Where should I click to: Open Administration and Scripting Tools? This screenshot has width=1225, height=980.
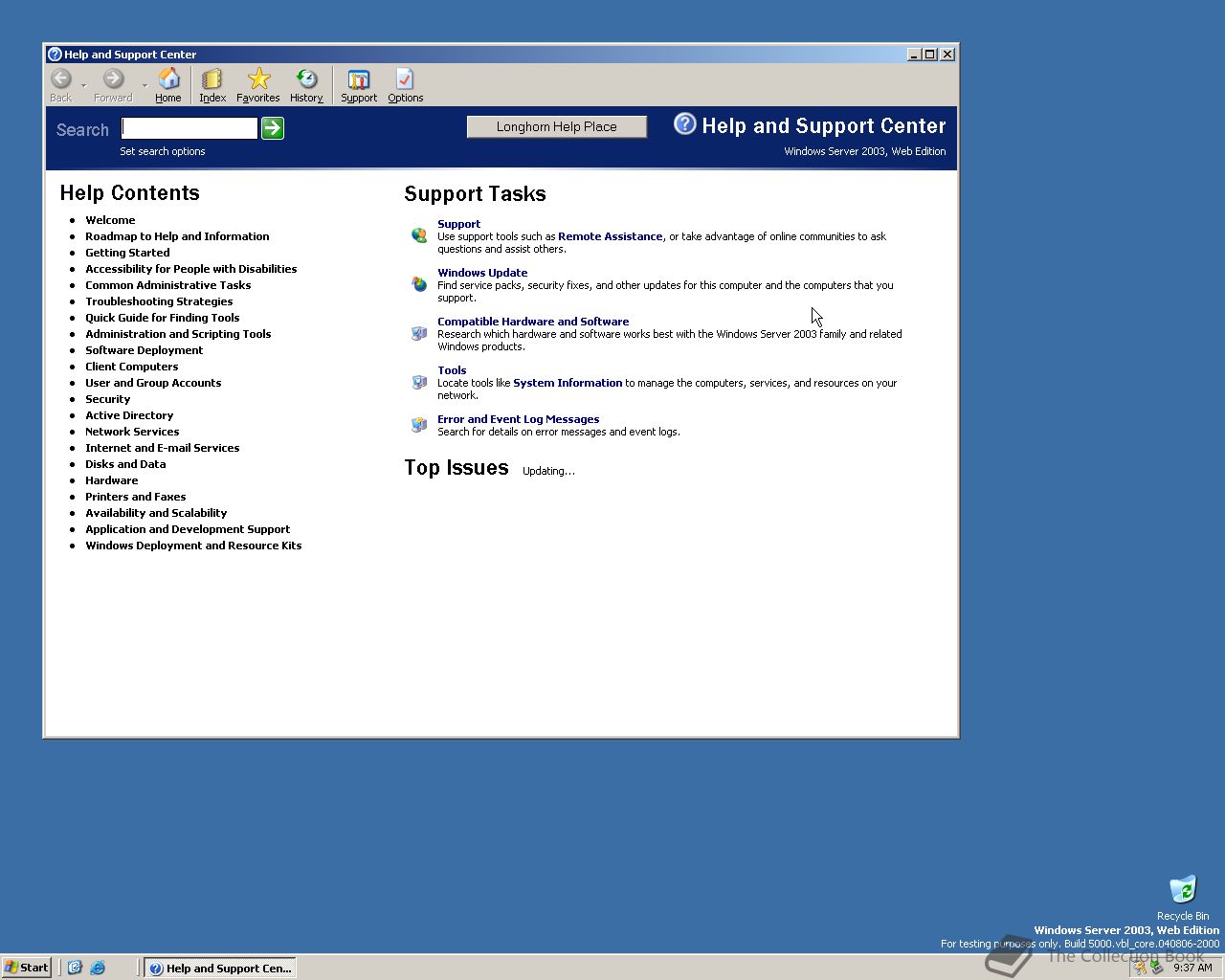[178, 334]
